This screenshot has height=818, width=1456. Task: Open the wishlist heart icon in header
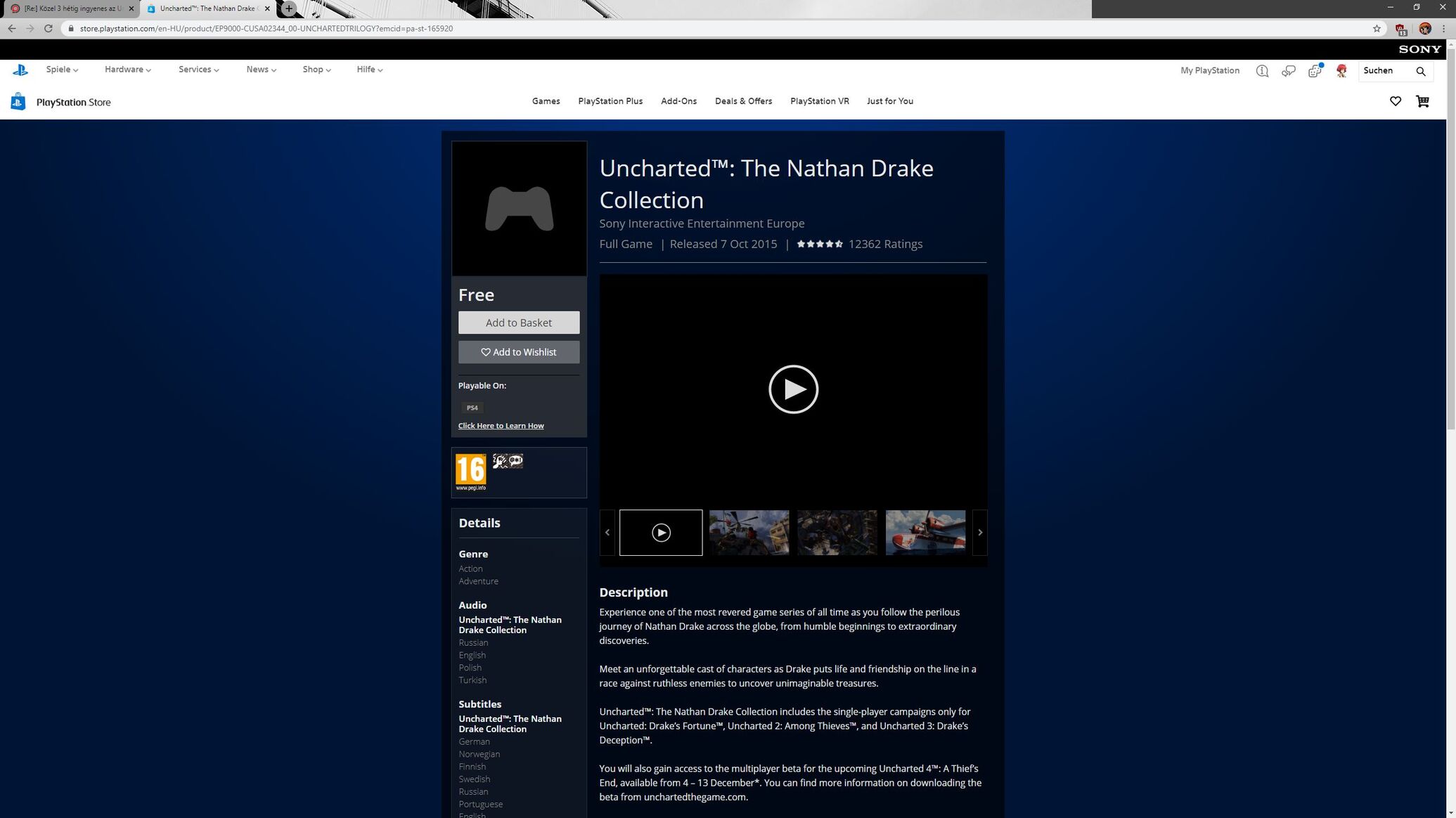tap(1396, 101)
